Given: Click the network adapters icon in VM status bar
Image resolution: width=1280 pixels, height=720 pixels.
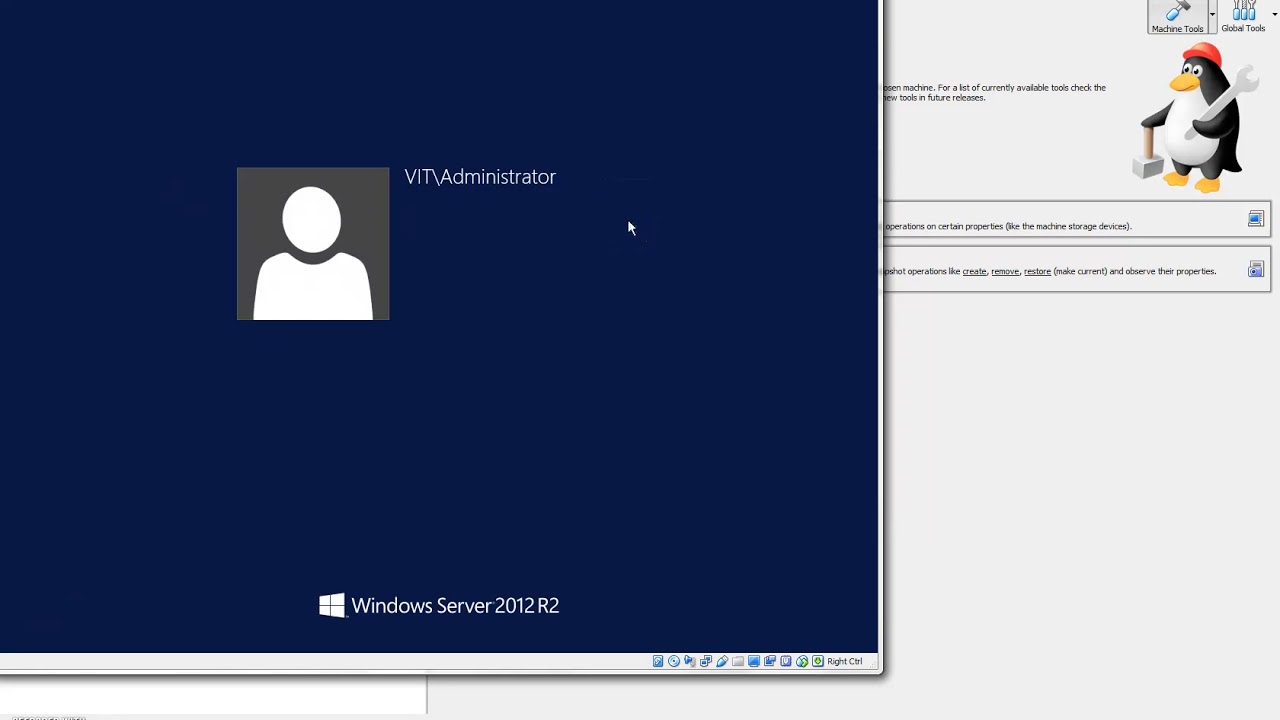Looking at the screenshot, I should pyautogui.click(x=706, y=661).
